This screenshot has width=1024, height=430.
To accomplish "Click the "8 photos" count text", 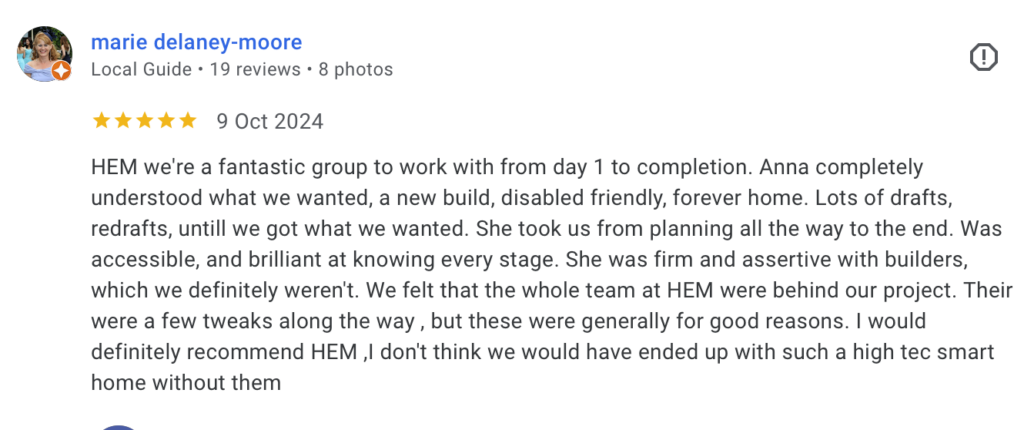I will click(x=355, y=69).
